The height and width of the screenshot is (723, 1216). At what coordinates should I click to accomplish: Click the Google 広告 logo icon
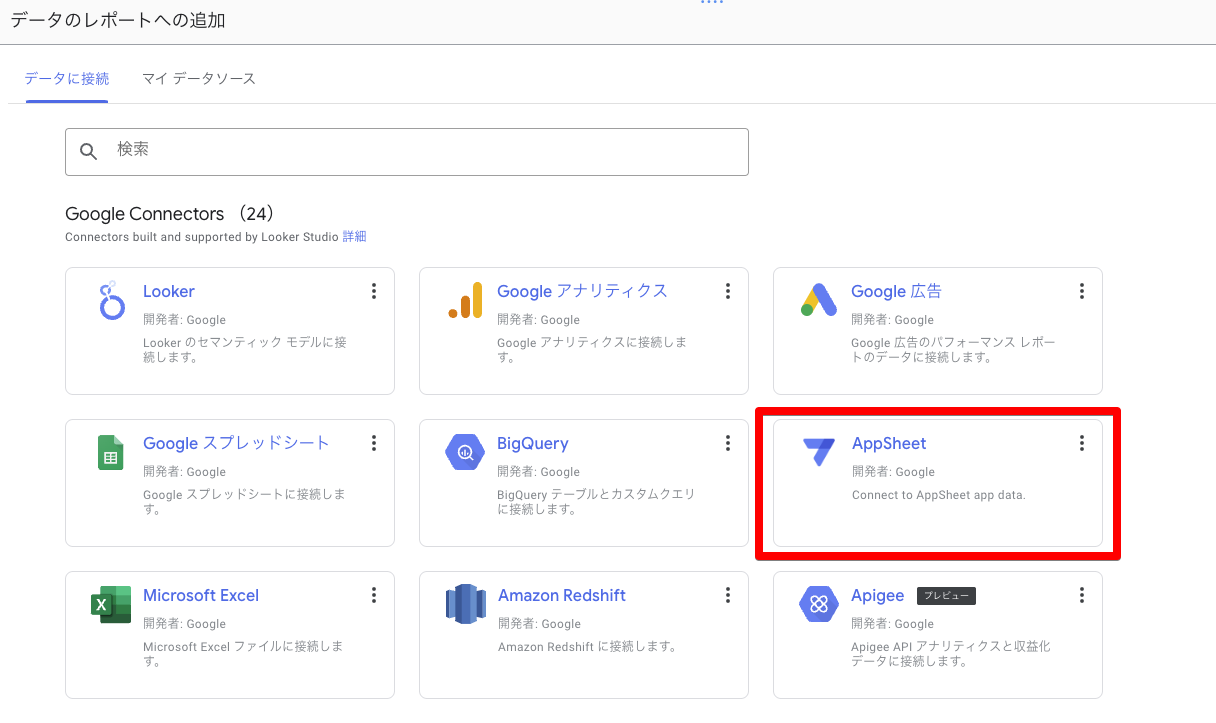[819, 300]
